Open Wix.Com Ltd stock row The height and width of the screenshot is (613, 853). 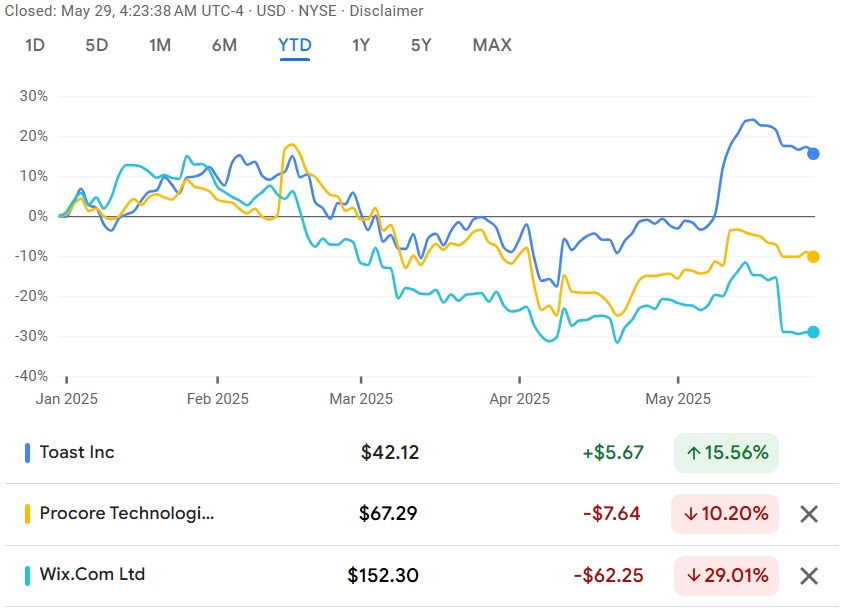click(422, 576)
